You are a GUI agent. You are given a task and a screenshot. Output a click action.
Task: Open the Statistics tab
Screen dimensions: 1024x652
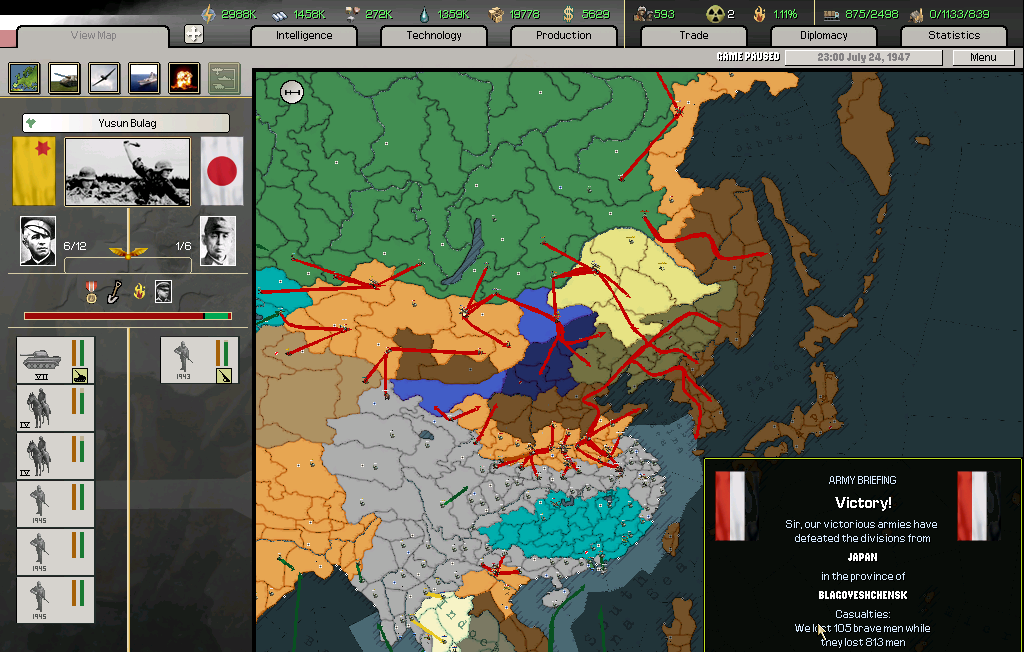[954, 35]
